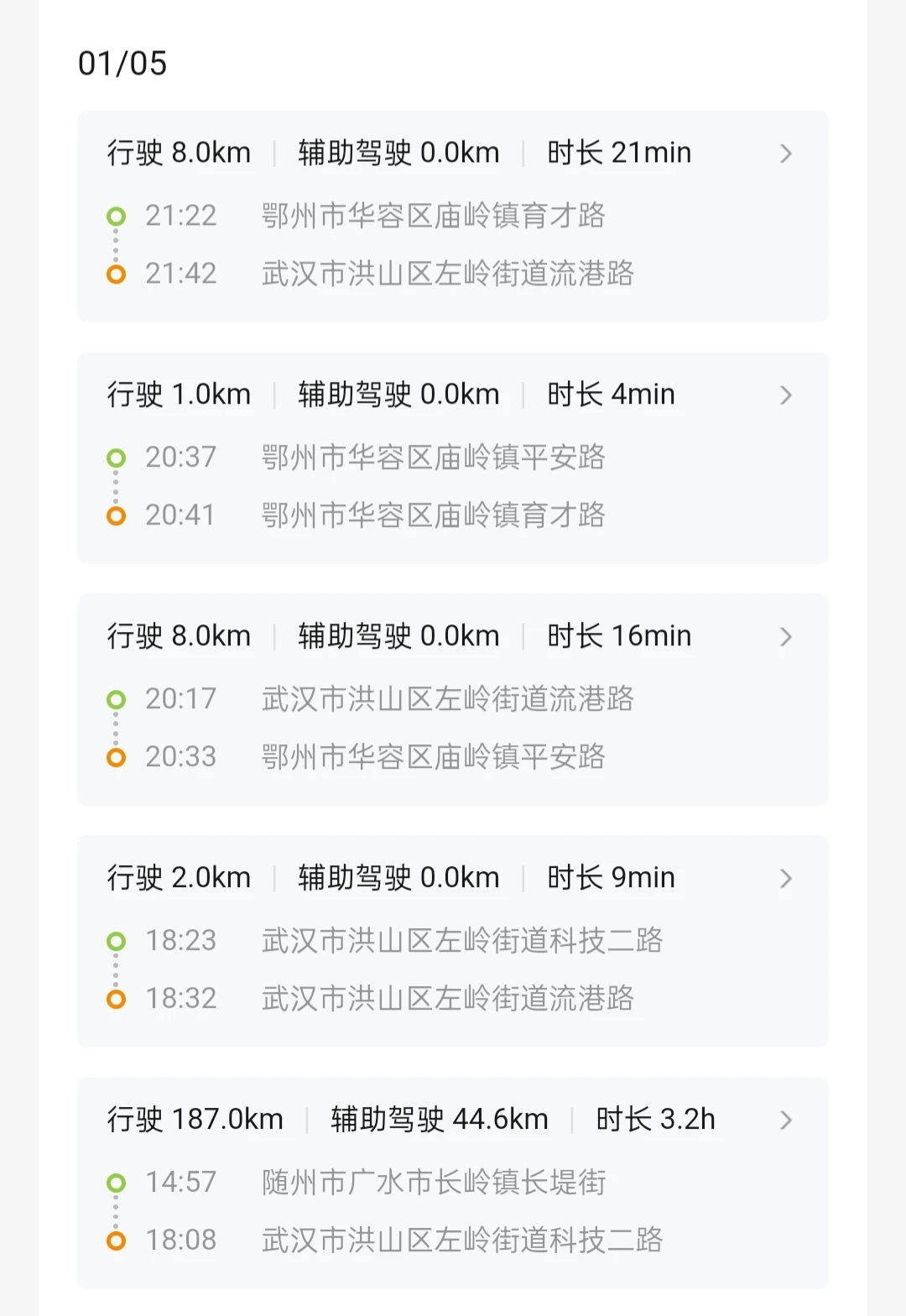Expand the 21:22 trip details chevron
Image resolution: width=906 pixels, height=1316 pixels.
pyautogui.click(x=785, y=154)
